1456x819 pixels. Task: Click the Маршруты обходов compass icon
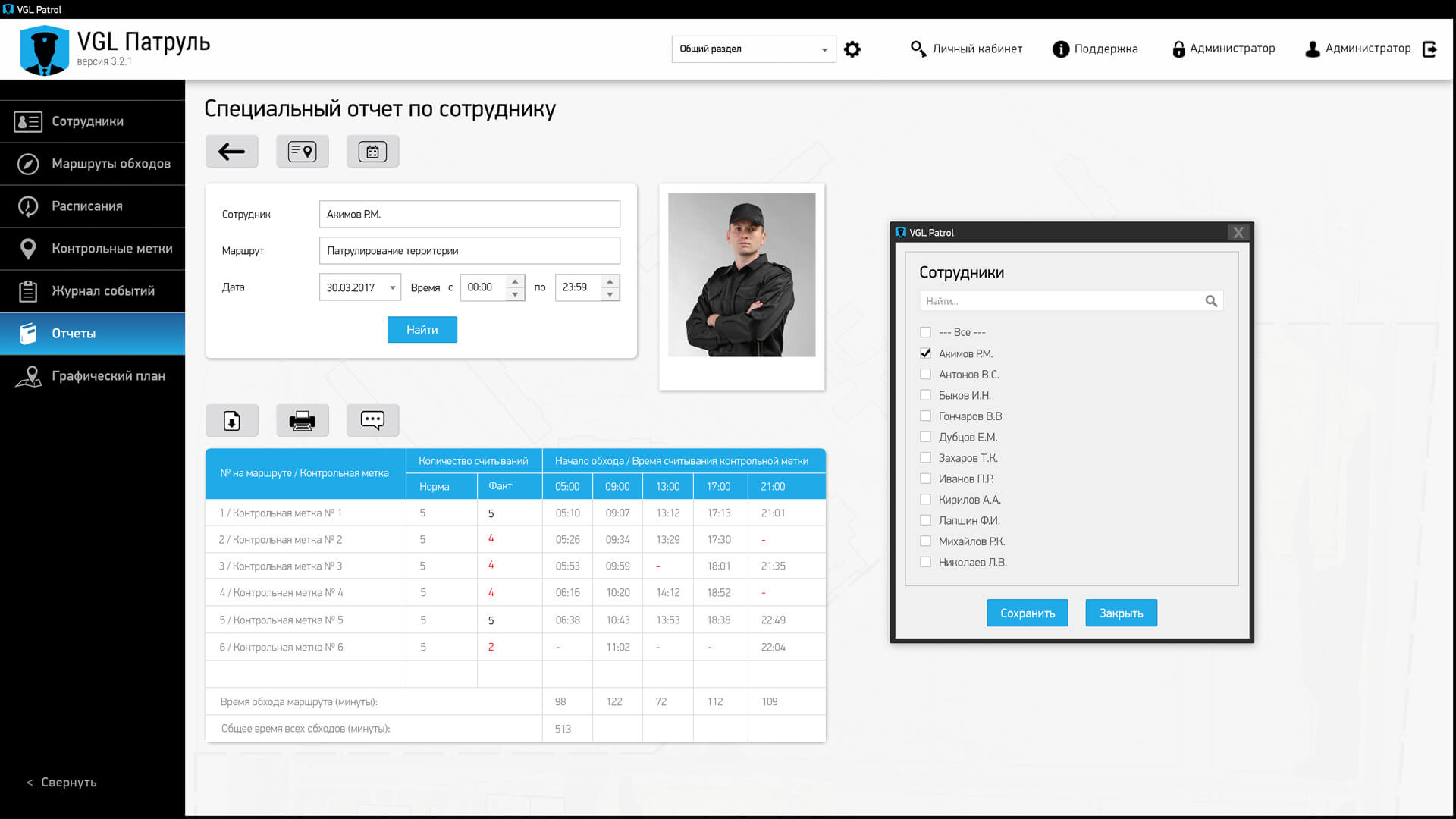pos(28,164)
